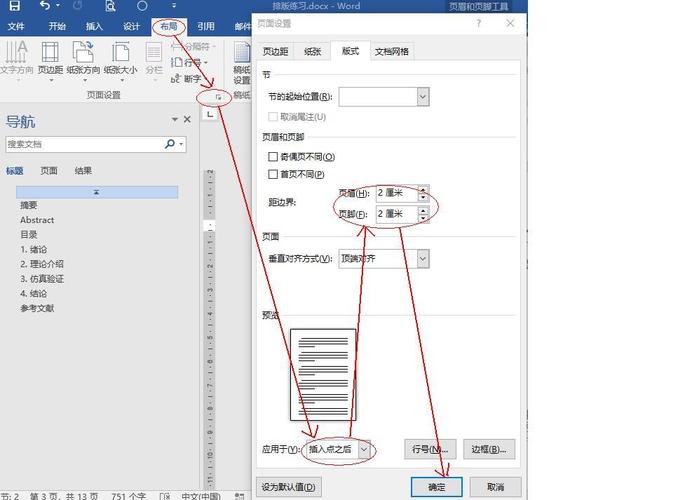Open the undo history dropdown arrow
The width and height of the screenshot is (692, 500).
[x=58, y=6]
